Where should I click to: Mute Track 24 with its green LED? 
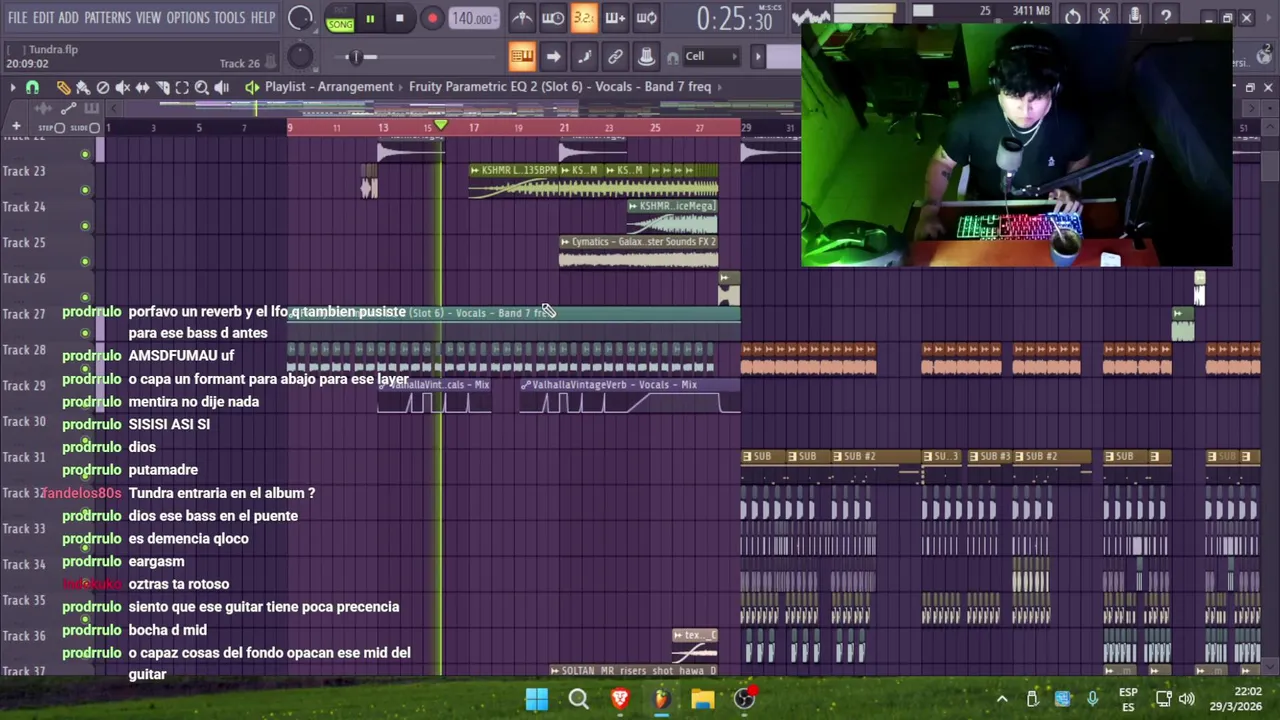85,226
